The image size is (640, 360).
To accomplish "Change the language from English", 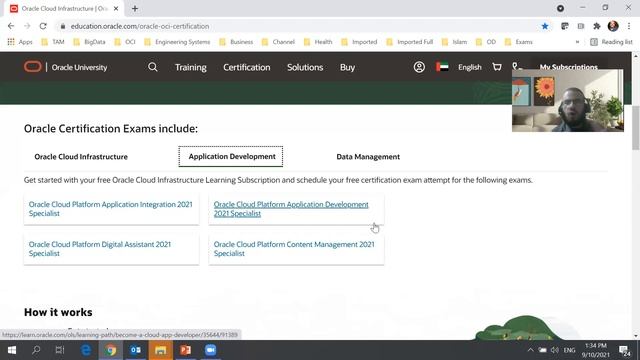I will 469,67.
